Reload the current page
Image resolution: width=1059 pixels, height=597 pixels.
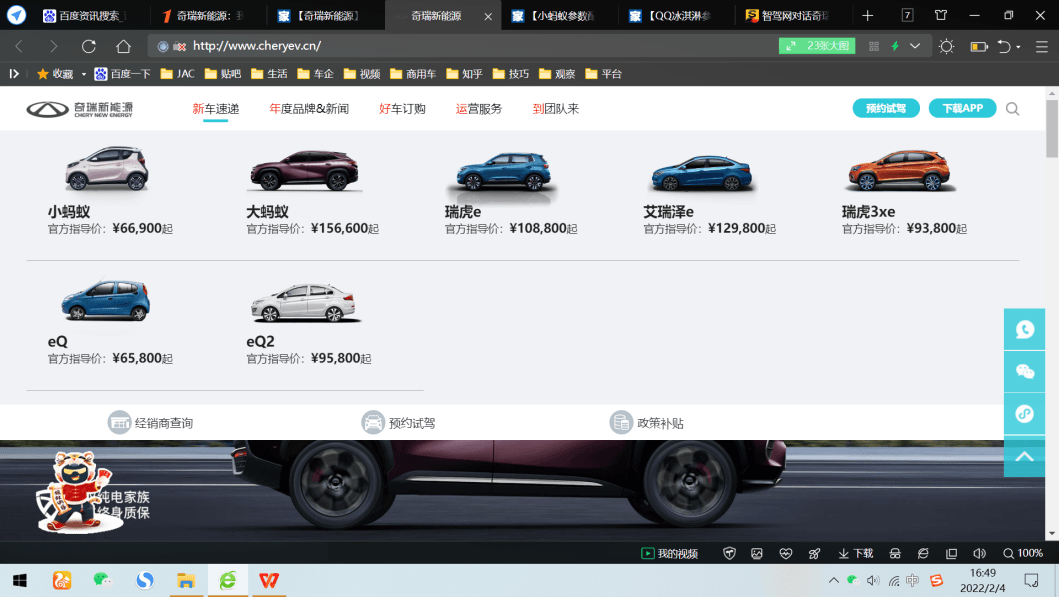(88, 46)
